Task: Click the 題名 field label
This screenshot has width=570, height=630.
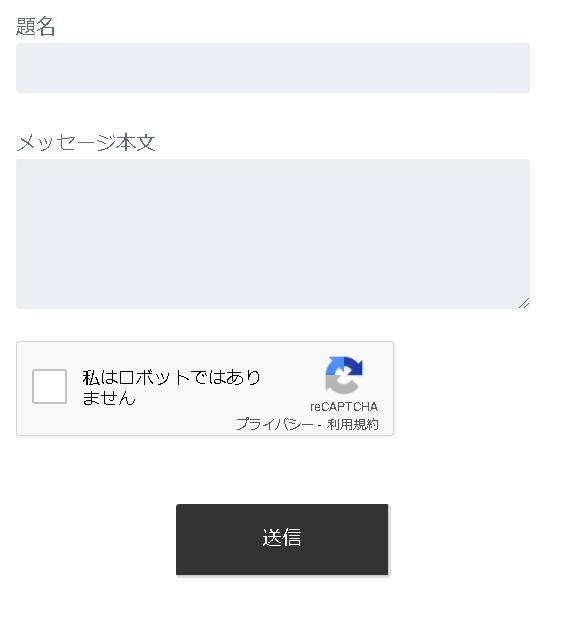Action: point(35,27)
